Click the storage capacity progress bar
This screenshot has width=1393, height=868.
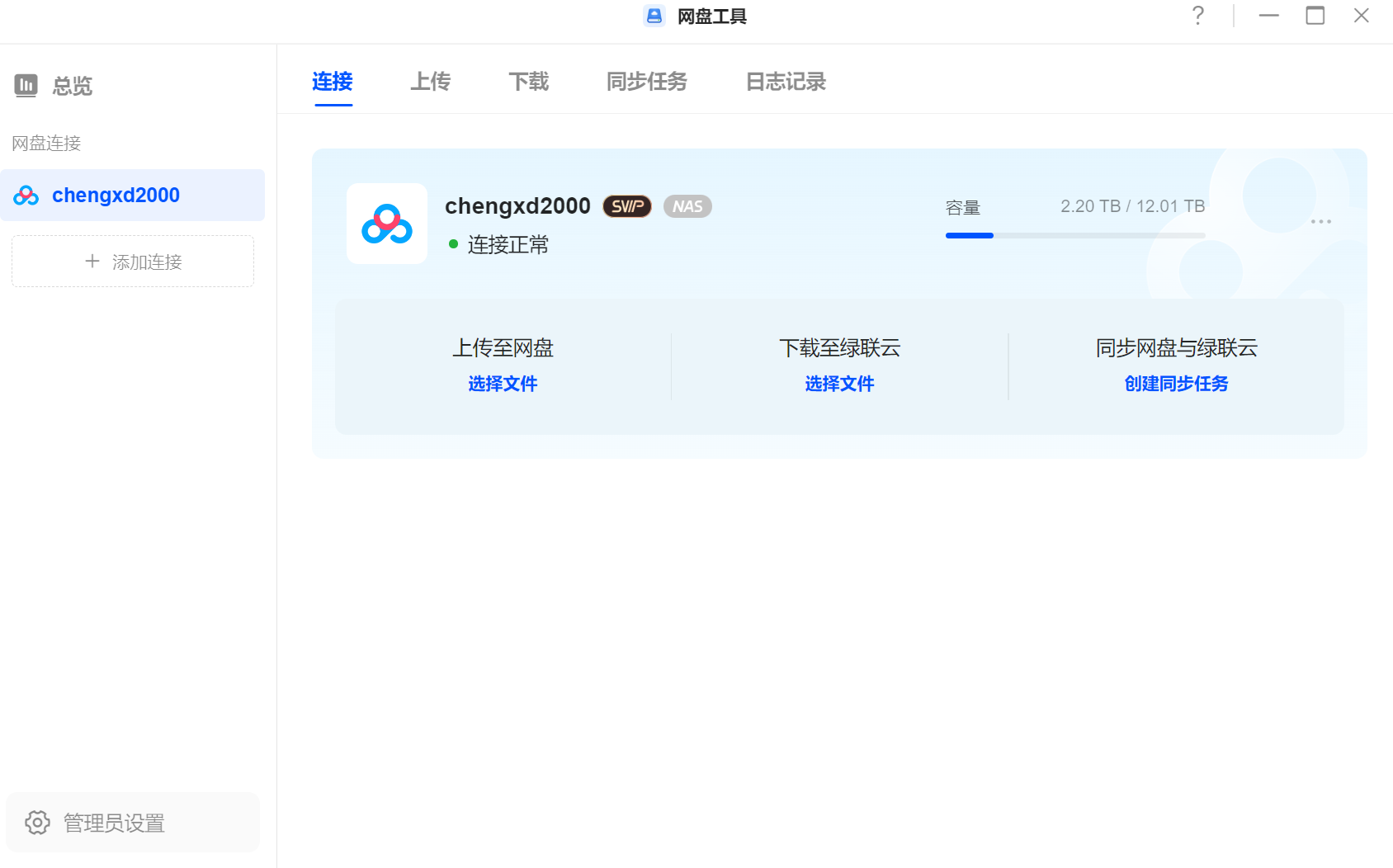click(x=1074, y=235)
